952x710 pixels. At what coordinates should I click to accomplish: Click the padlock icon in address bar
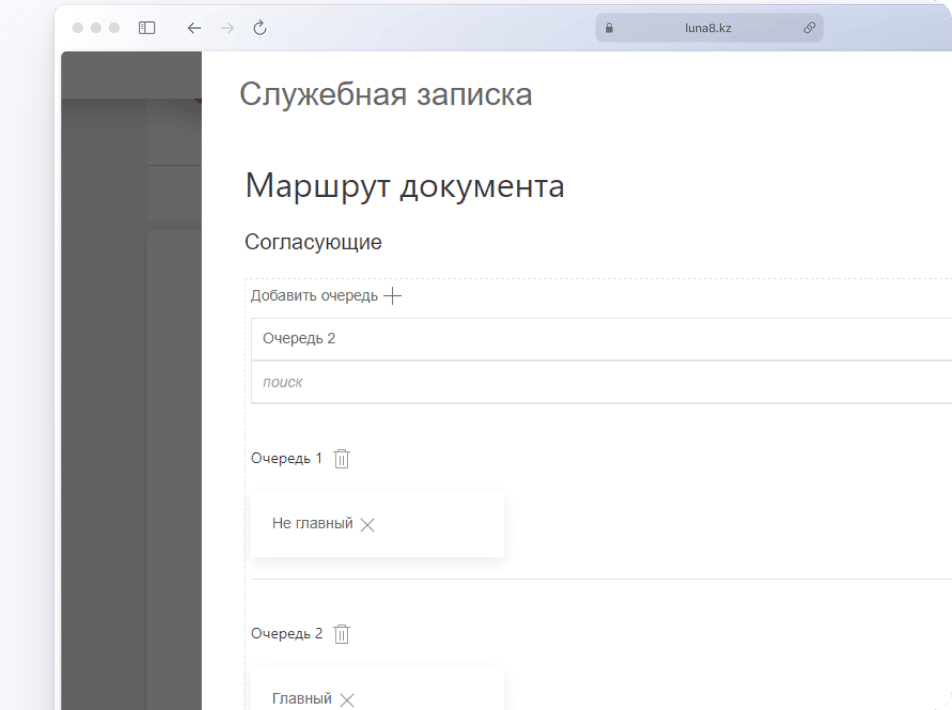(x=609, y=29)
